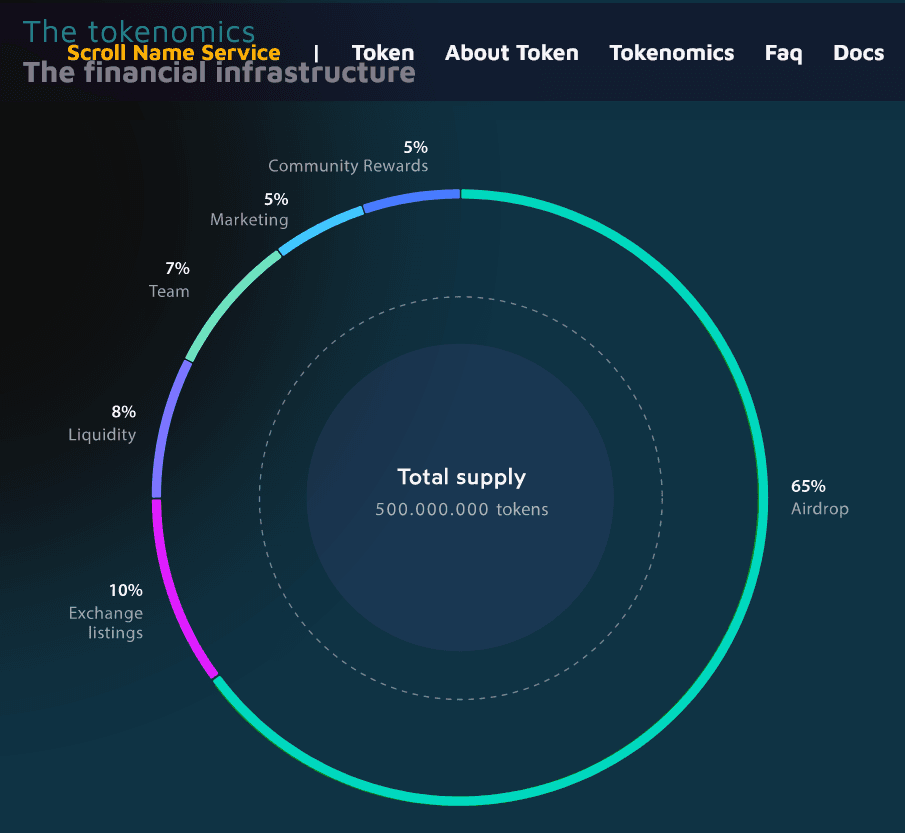Select the 5% Community Rewards label

(x=350, y=156)
